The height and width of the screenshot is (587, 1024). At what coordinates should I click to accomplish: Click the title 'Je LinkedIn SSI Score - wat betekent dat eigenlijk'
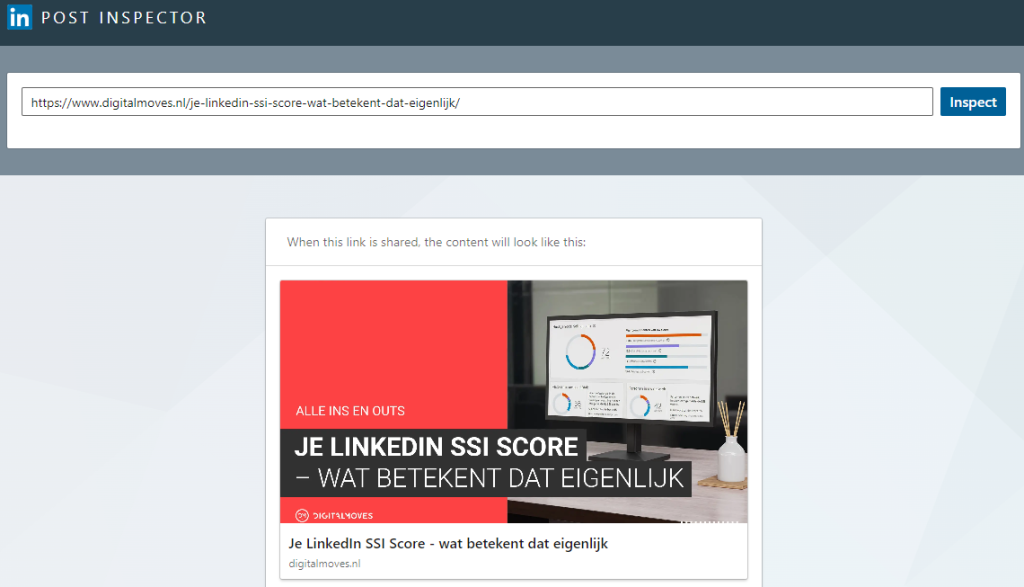[448, 543]
